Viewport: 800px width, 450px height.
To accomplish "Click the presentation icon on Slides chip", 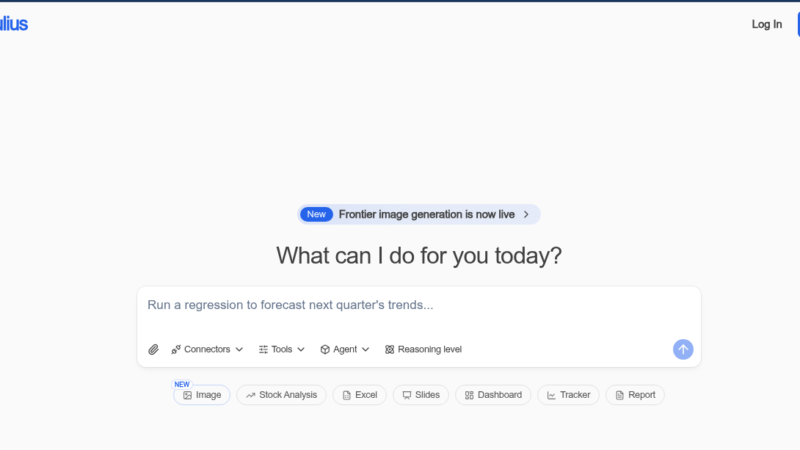I will coord(407,395).
